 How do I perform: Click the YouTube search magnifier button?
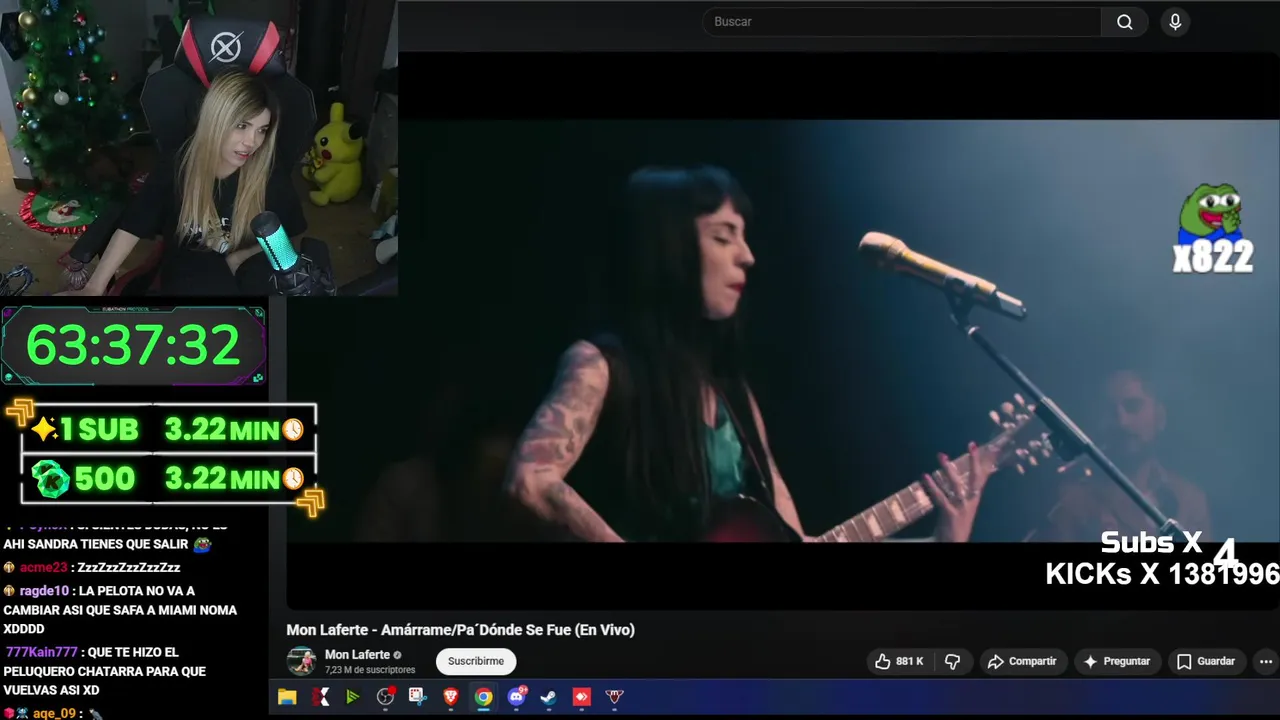1125,22
